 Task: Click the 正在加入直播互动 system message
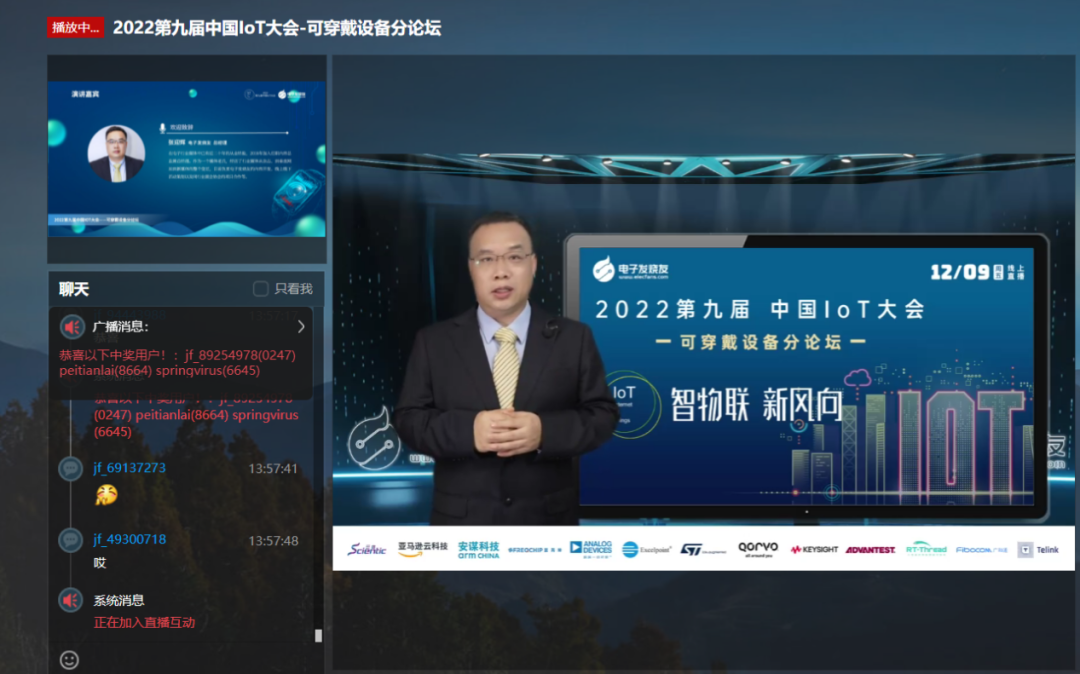145,622
